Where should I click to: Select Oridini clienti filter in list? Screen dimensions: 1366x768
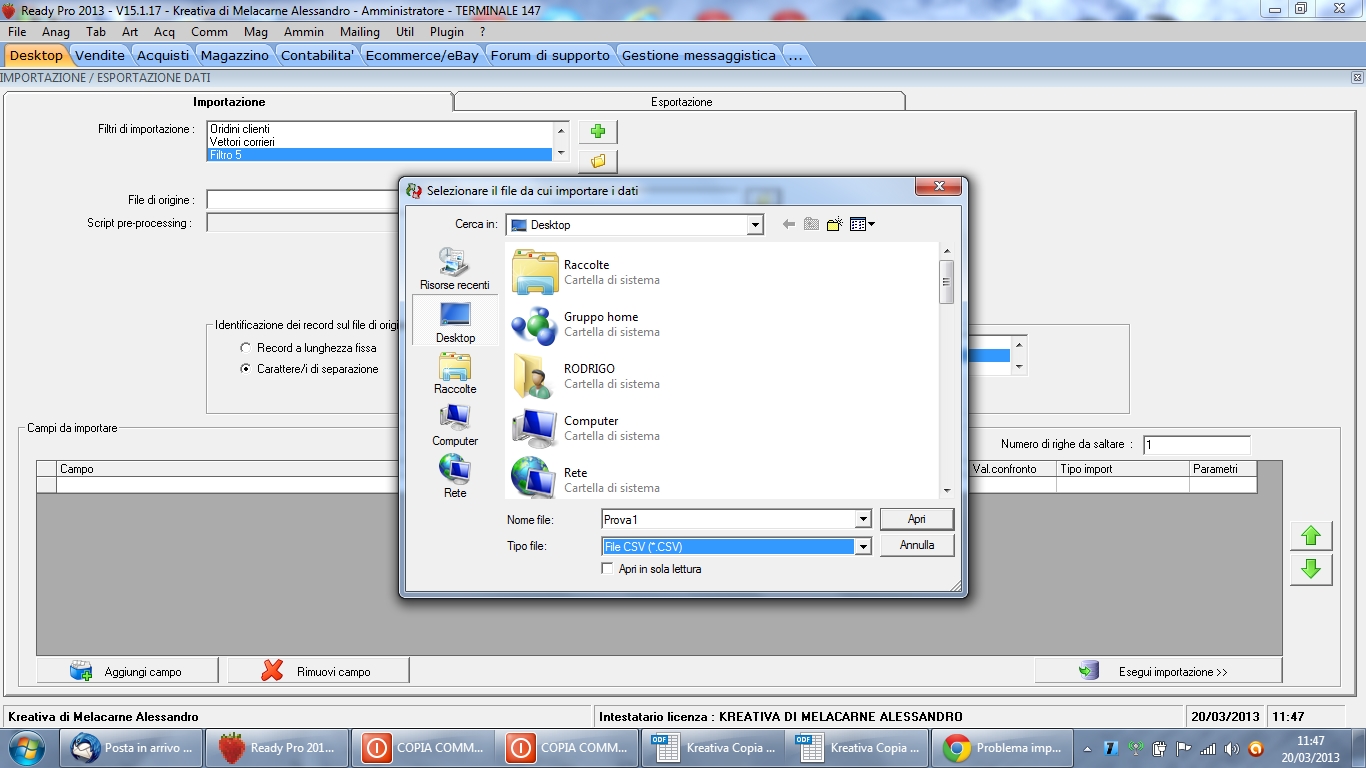pos(379,129)
